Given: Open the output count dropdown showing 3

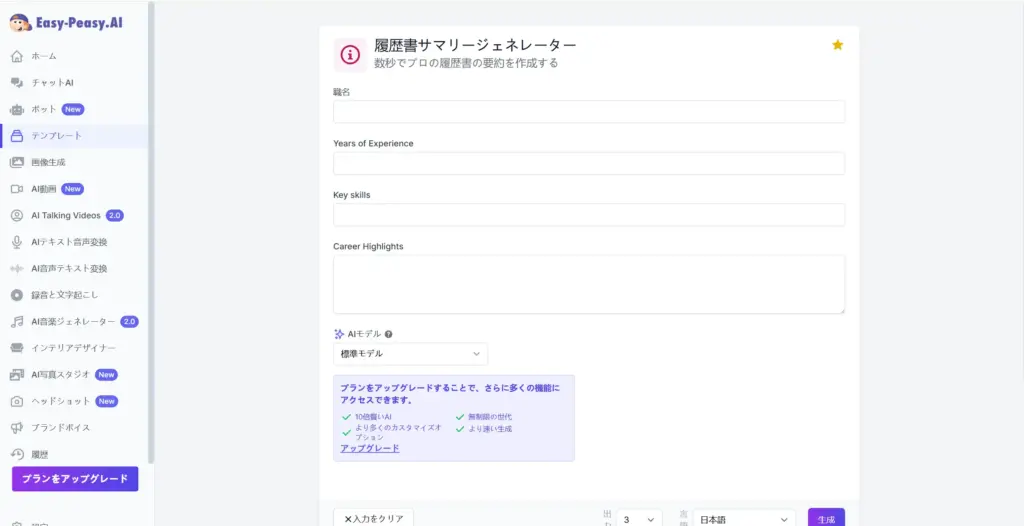Looking at the screenshot, I should [x=638, y=519].
